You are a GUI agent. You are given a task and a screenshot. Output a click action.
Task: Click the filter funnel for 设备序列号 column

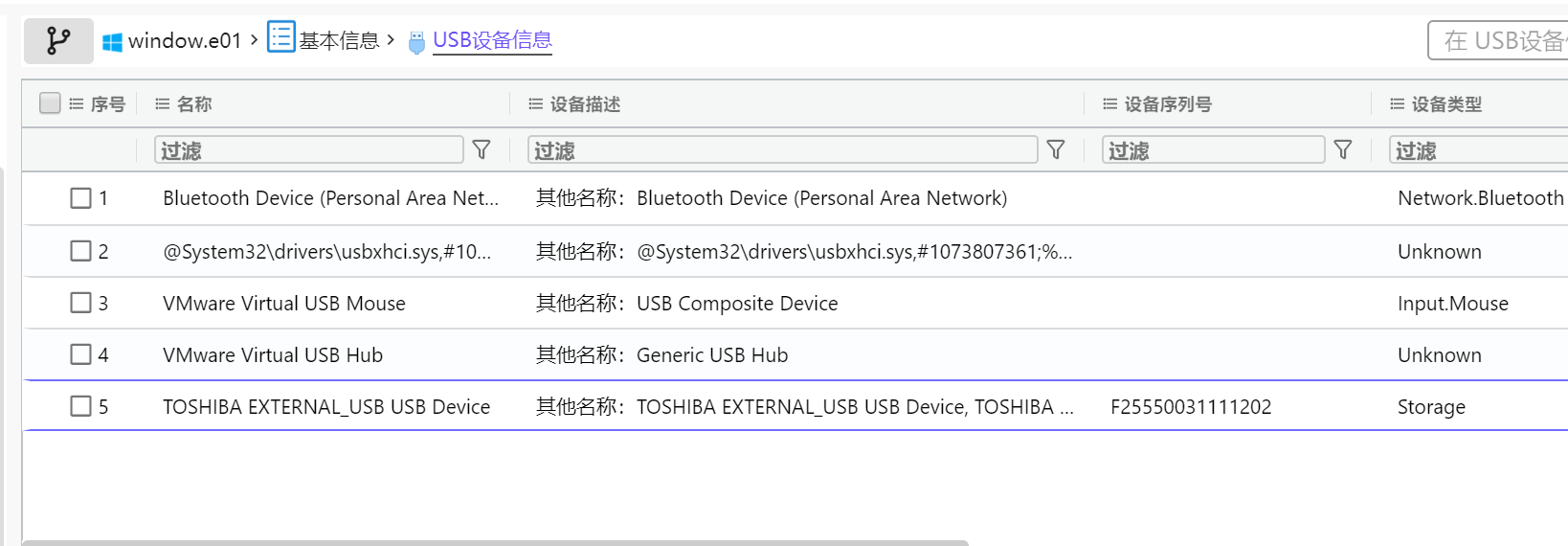pyautogui.click(x=1343, y=149)
